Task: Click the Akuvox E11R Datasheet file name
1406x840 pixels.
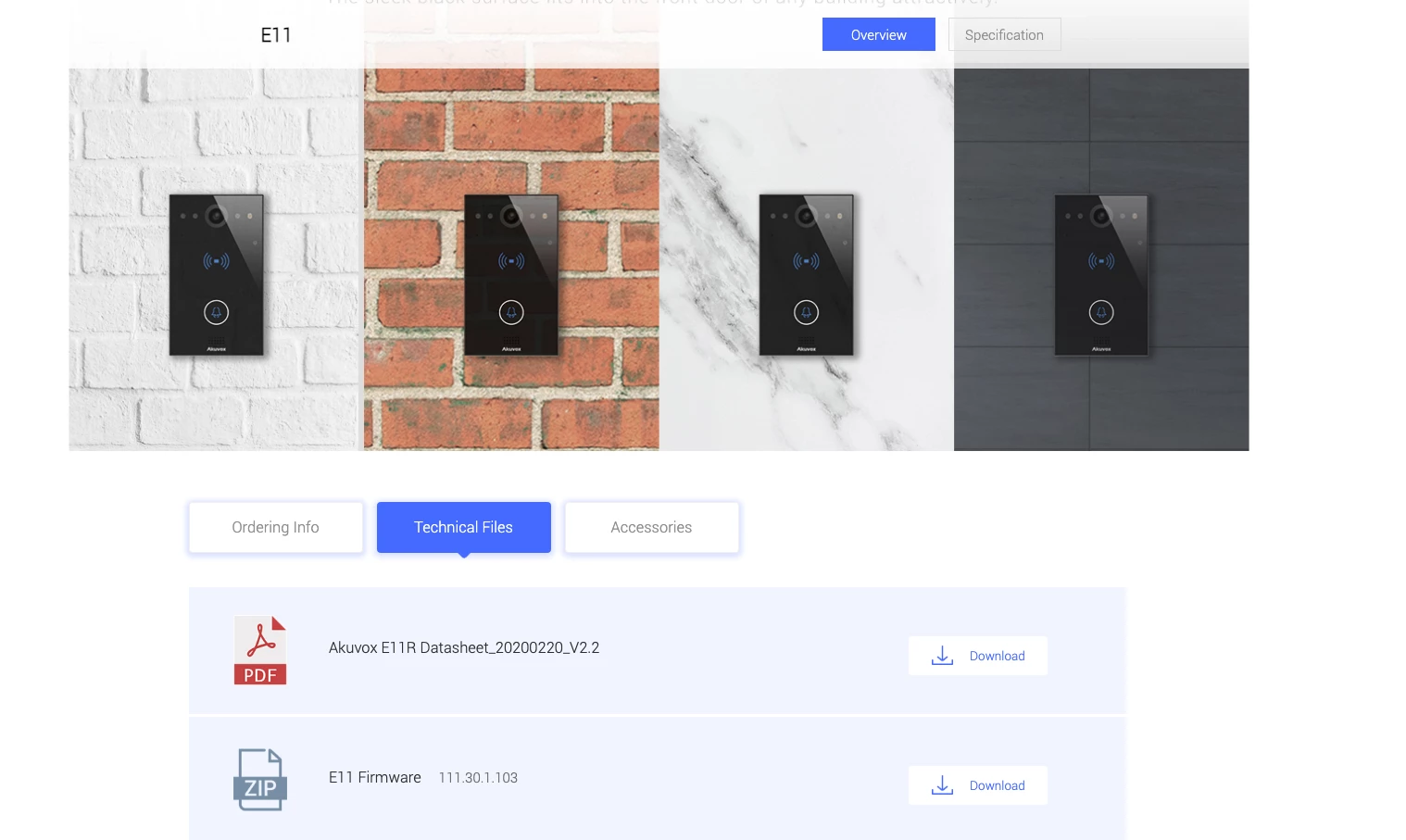Action: [x=463, y=647]
